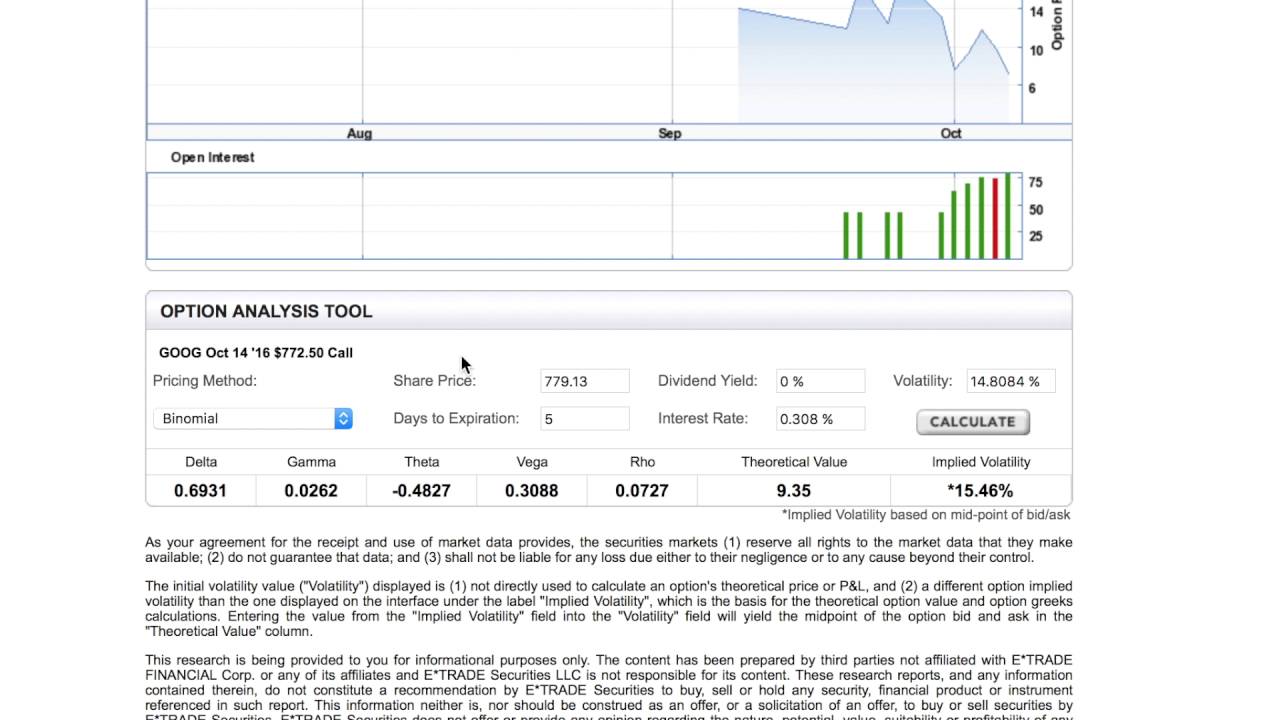This screenshot has width=1280, height=720.
Task: Click the 75 tick on open interest axis
Action: point(1035,183)
